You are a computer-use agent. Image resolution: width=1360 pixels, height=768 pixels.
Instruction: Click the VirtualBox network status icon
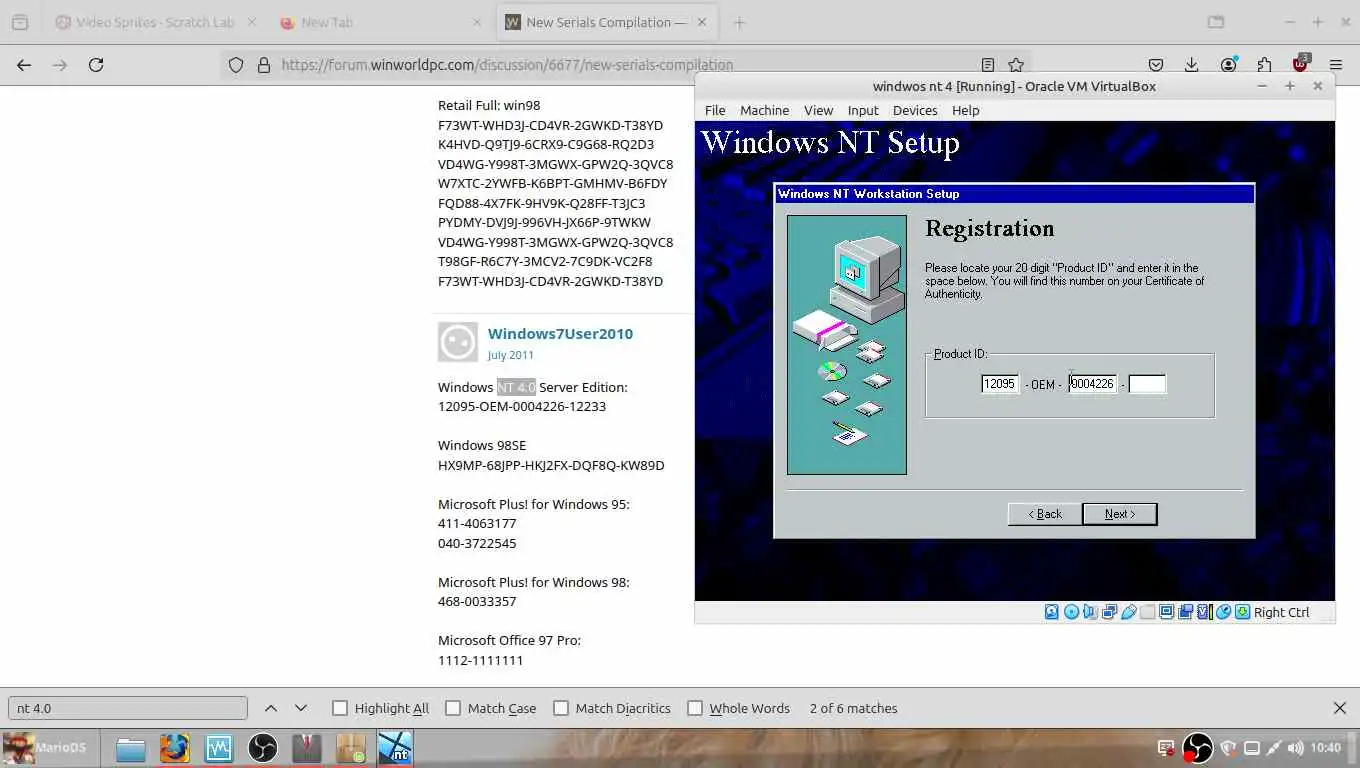click(1110, 612)
